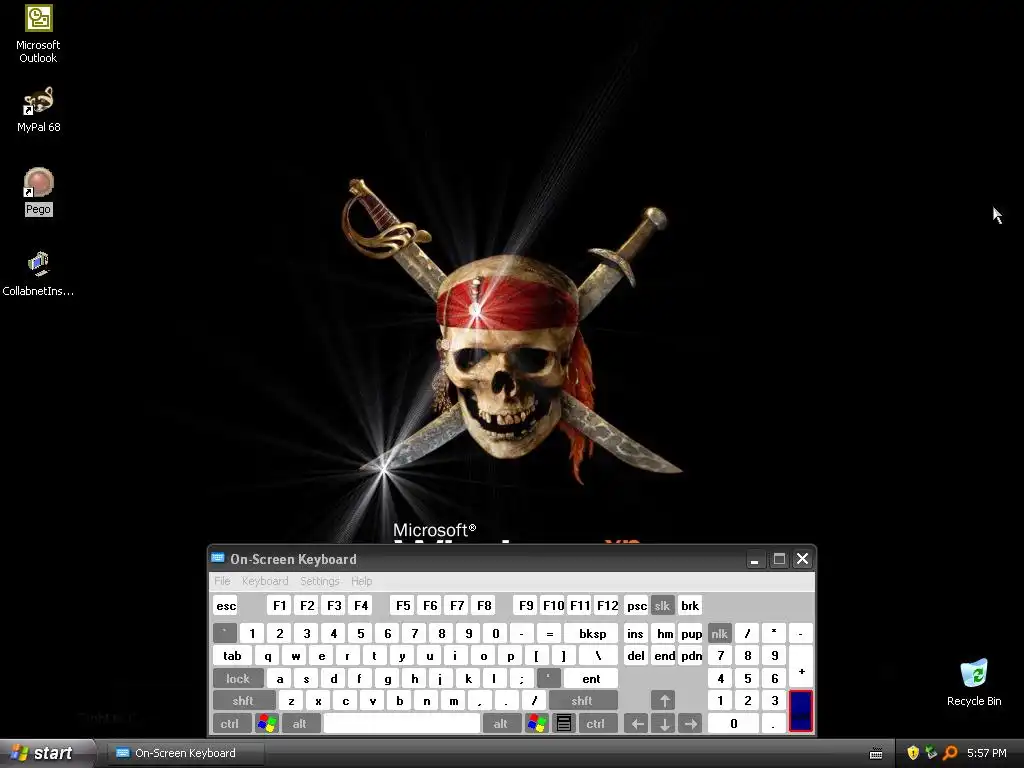
Task: Click the numpad 0 key
Action: (x=734, y=724)
